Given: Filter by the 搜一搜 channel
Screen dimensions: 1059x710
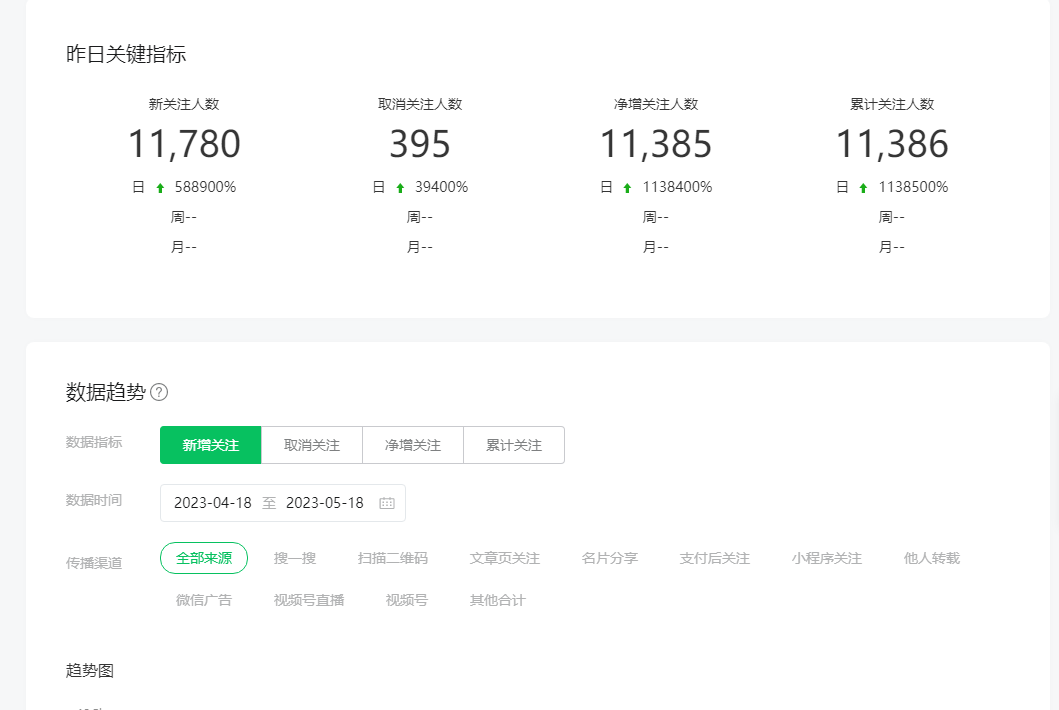Looking at the screenshot, I should click(x=294, y=558).
